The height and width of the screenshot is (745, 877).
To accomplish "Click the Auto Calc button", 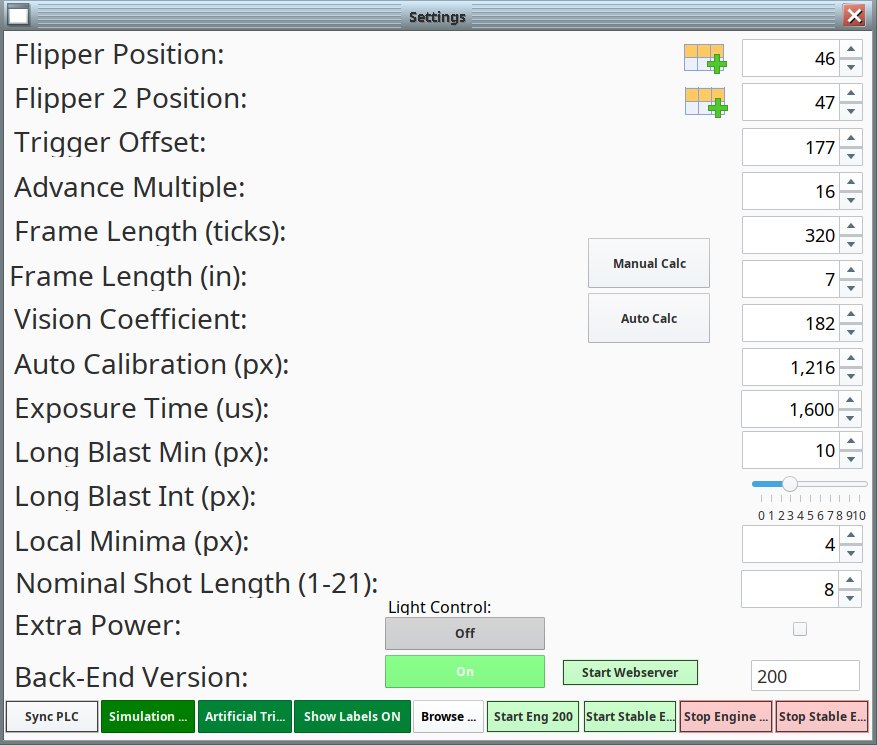I will (x=649, y=318).
